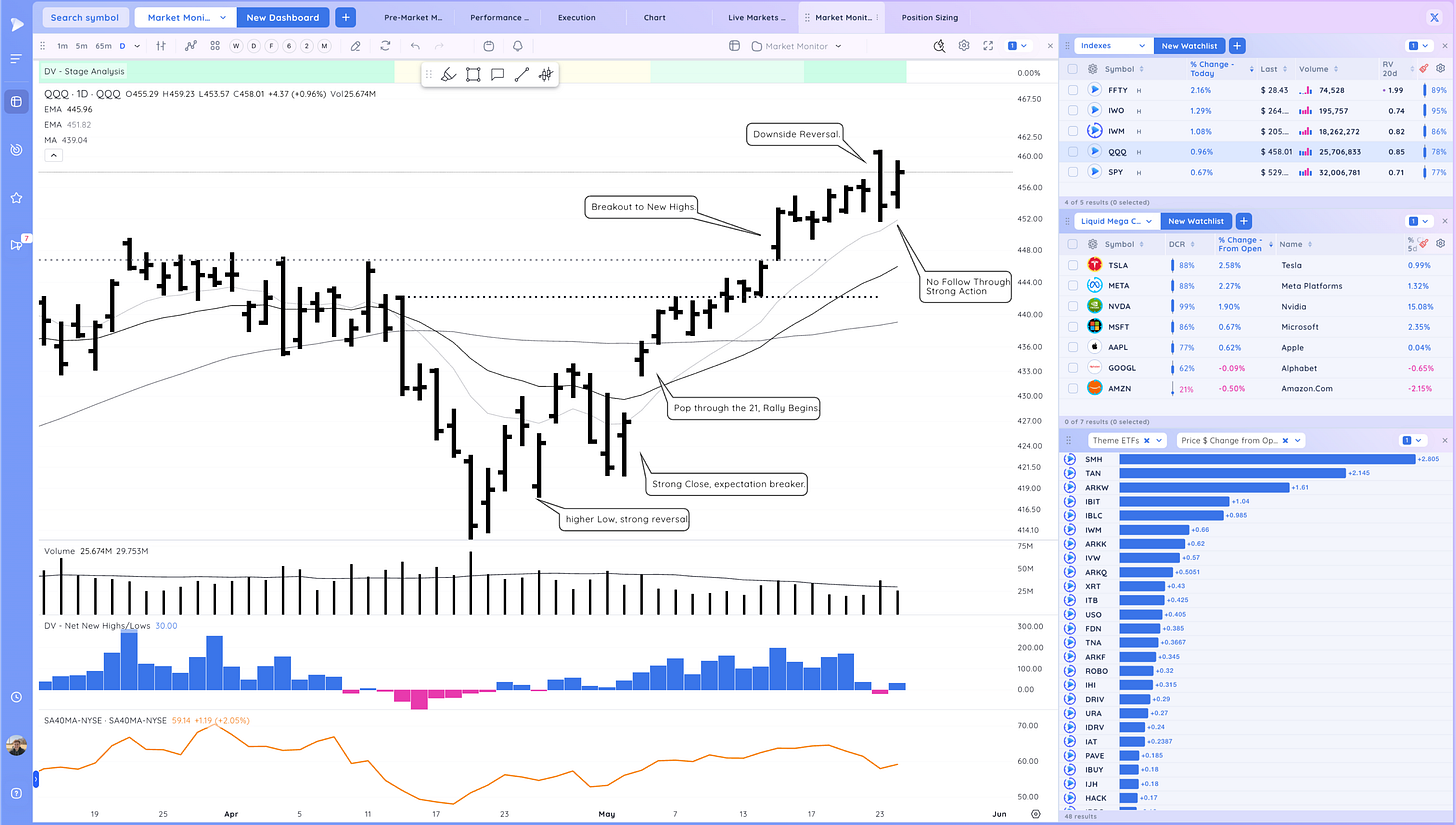Image resolution: width=1456 pixels, height=825 pixels.
Task: Open the Liquid Mega Cap watchlist dropdown
Action: tap(1116, 221)
